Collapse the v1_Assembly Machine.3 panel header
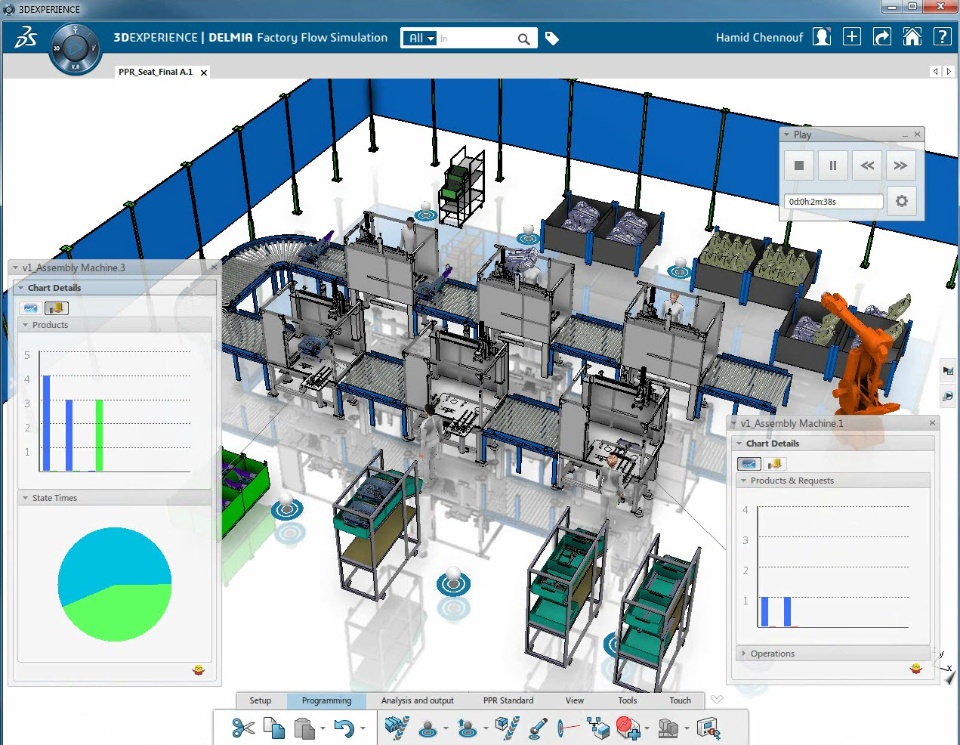 click(x=15, y=268)
